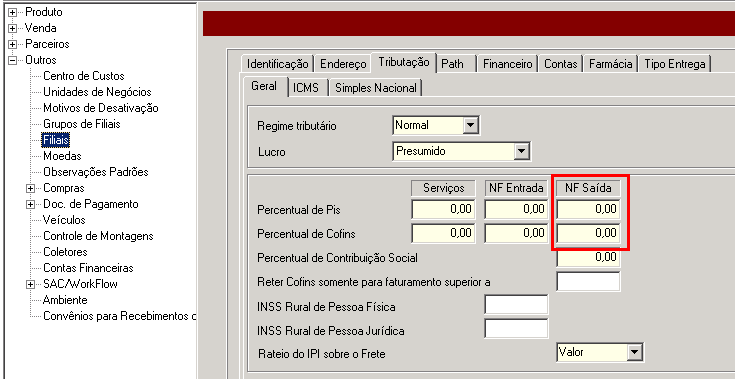Screen dimensions: 735x379
Task: Expand the SAC/WorkFlow tree node
Action: [x=31, y=284]
